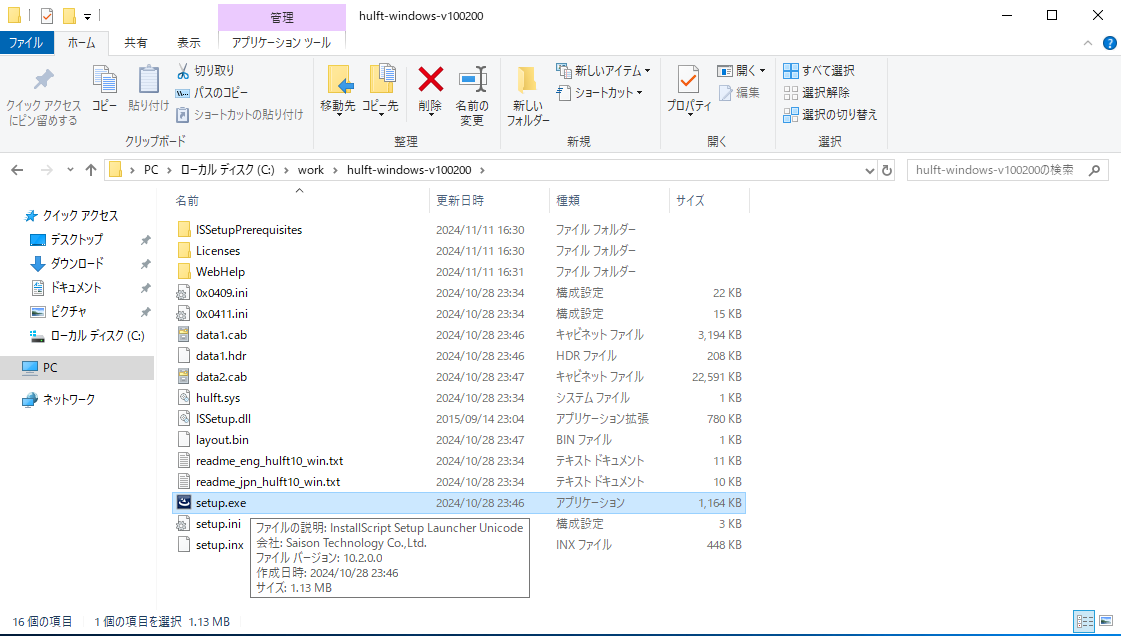Click Invert selection (選択の切り替え)
The height and width of the screenshot is (636, 1121).
830,114
